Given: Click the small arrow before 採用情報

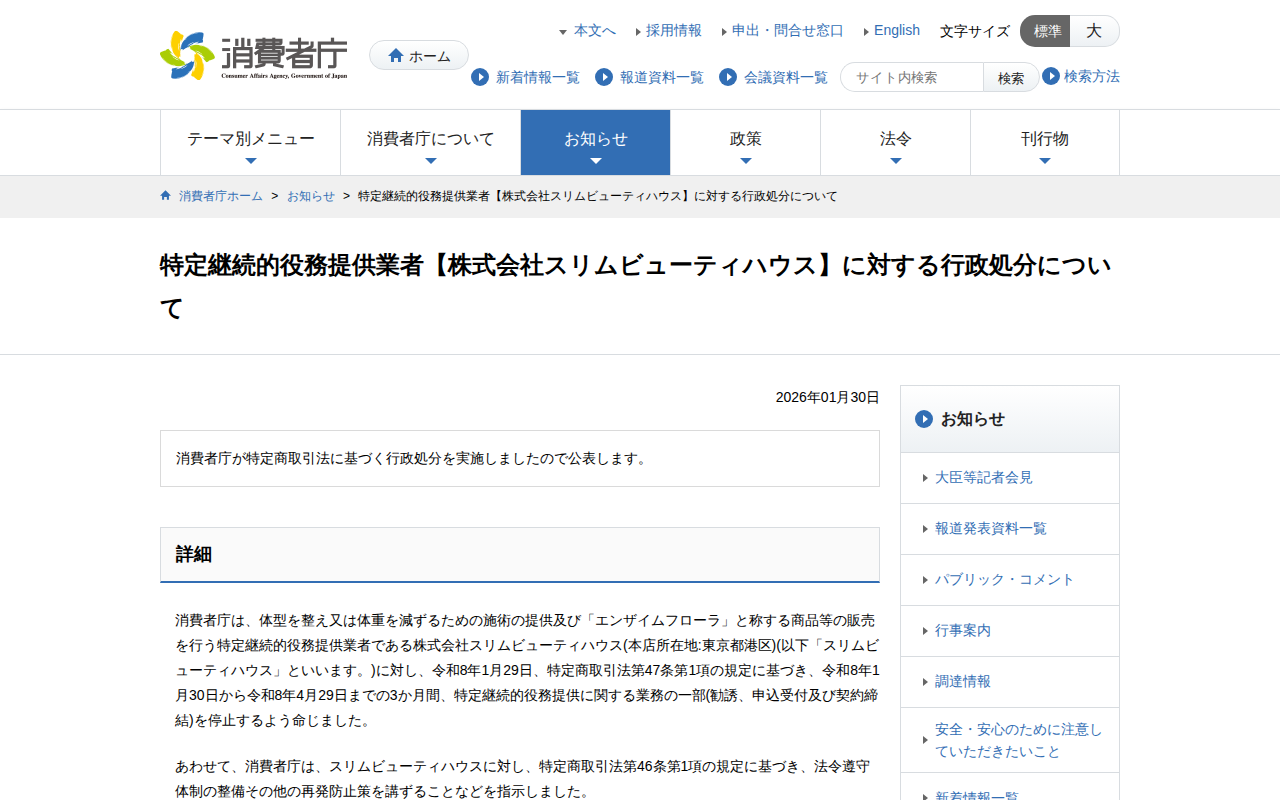Looking at the screenshot, I should click(x=638, y=31).
